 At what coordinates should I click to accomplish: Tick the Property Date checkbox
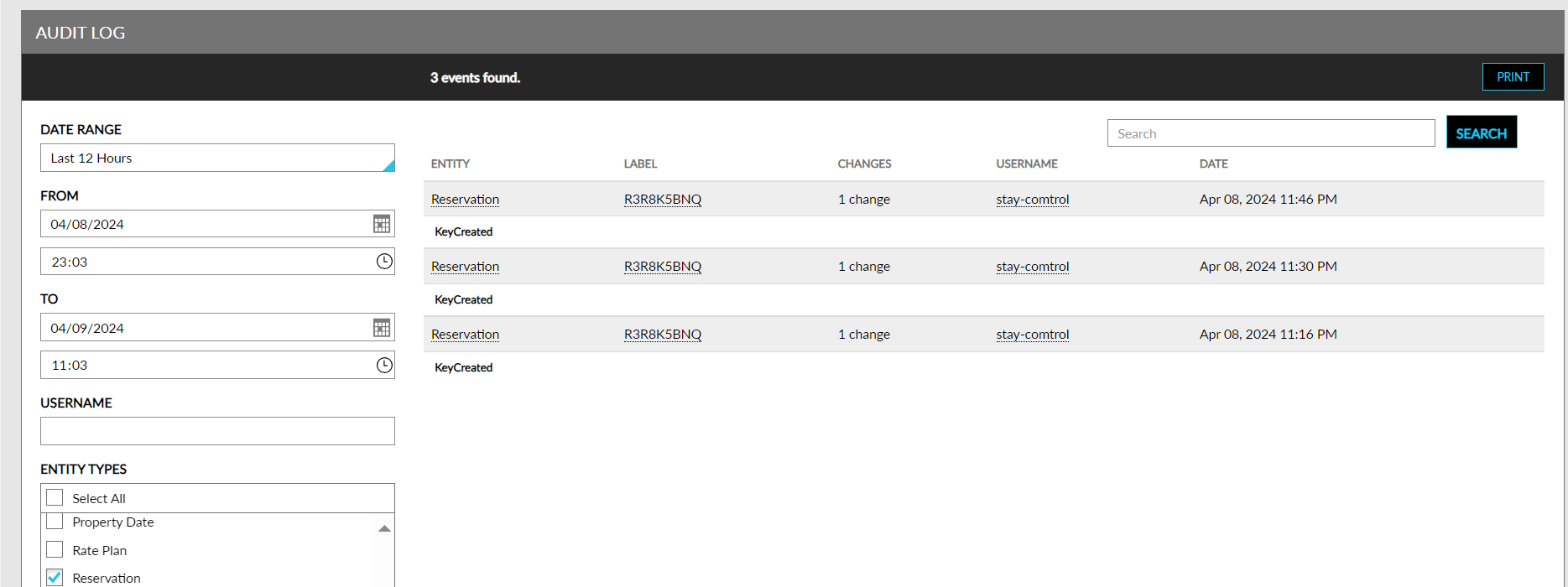(x=55, y=522)
